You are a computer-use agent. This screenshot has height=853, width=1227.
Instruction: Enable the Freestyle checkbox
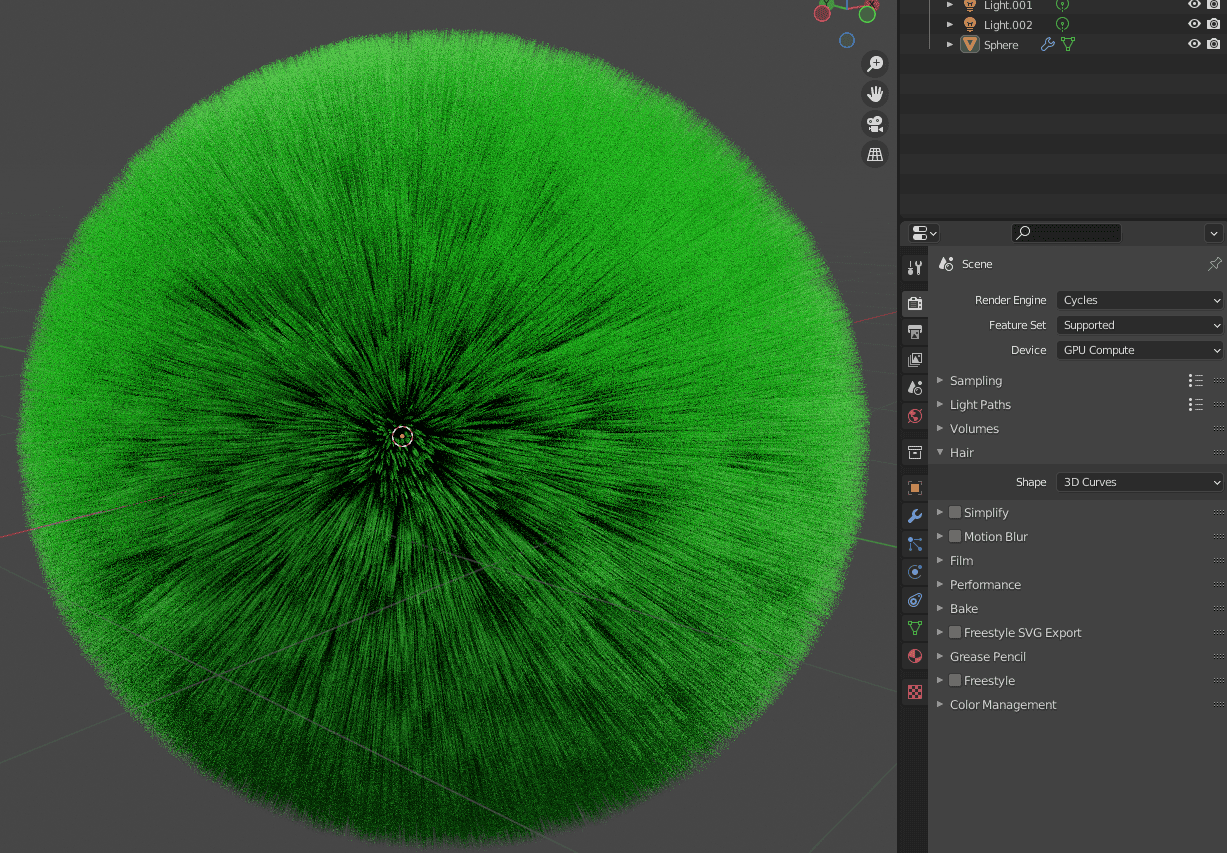[955, 680]
